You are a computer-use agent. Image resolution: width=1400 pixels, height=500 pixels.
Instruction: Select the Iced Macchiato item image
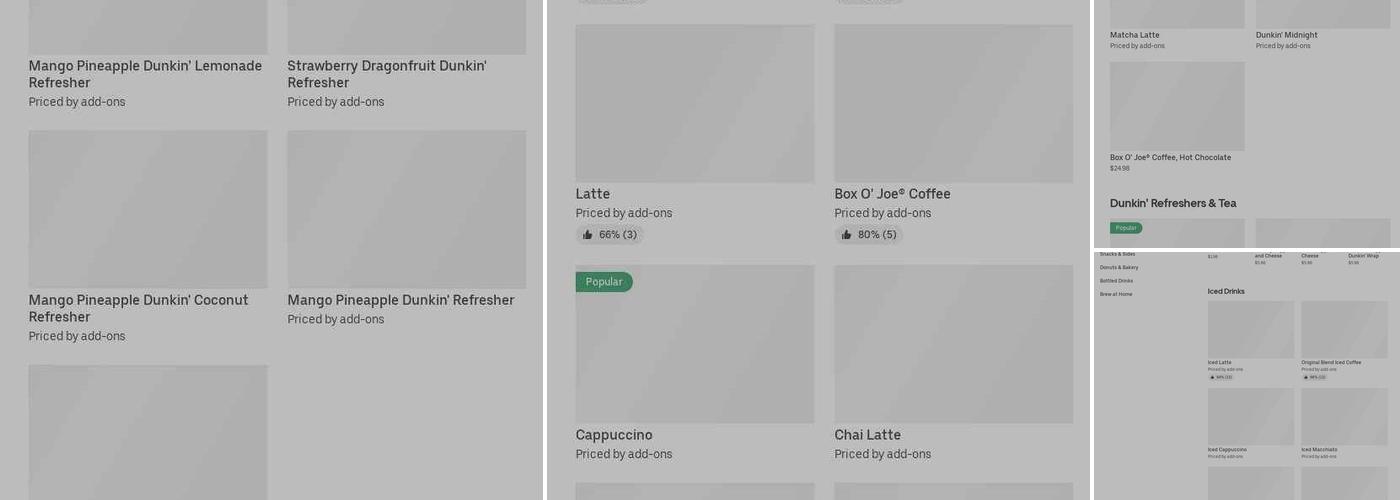point(1344,416)
